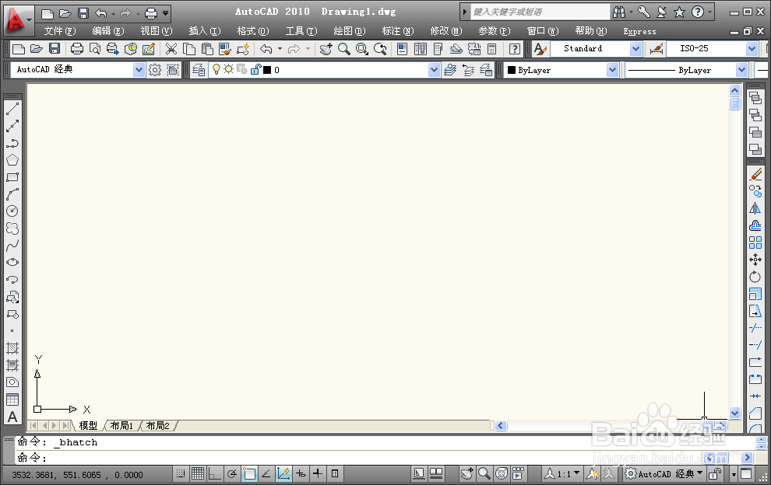Select the Mirror tool
Image resolution: width=771 pixels, height=485 pixels.
[x=756, y=209]
